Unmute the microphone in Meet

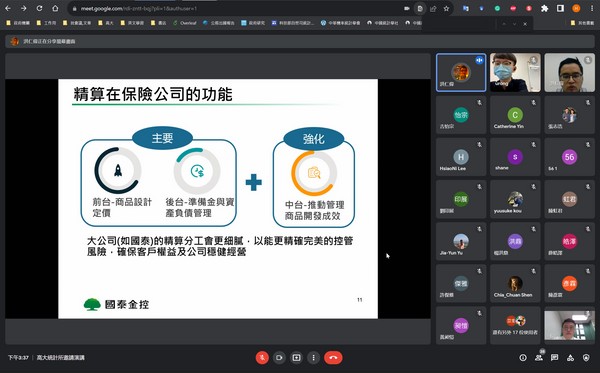[262, 358]
